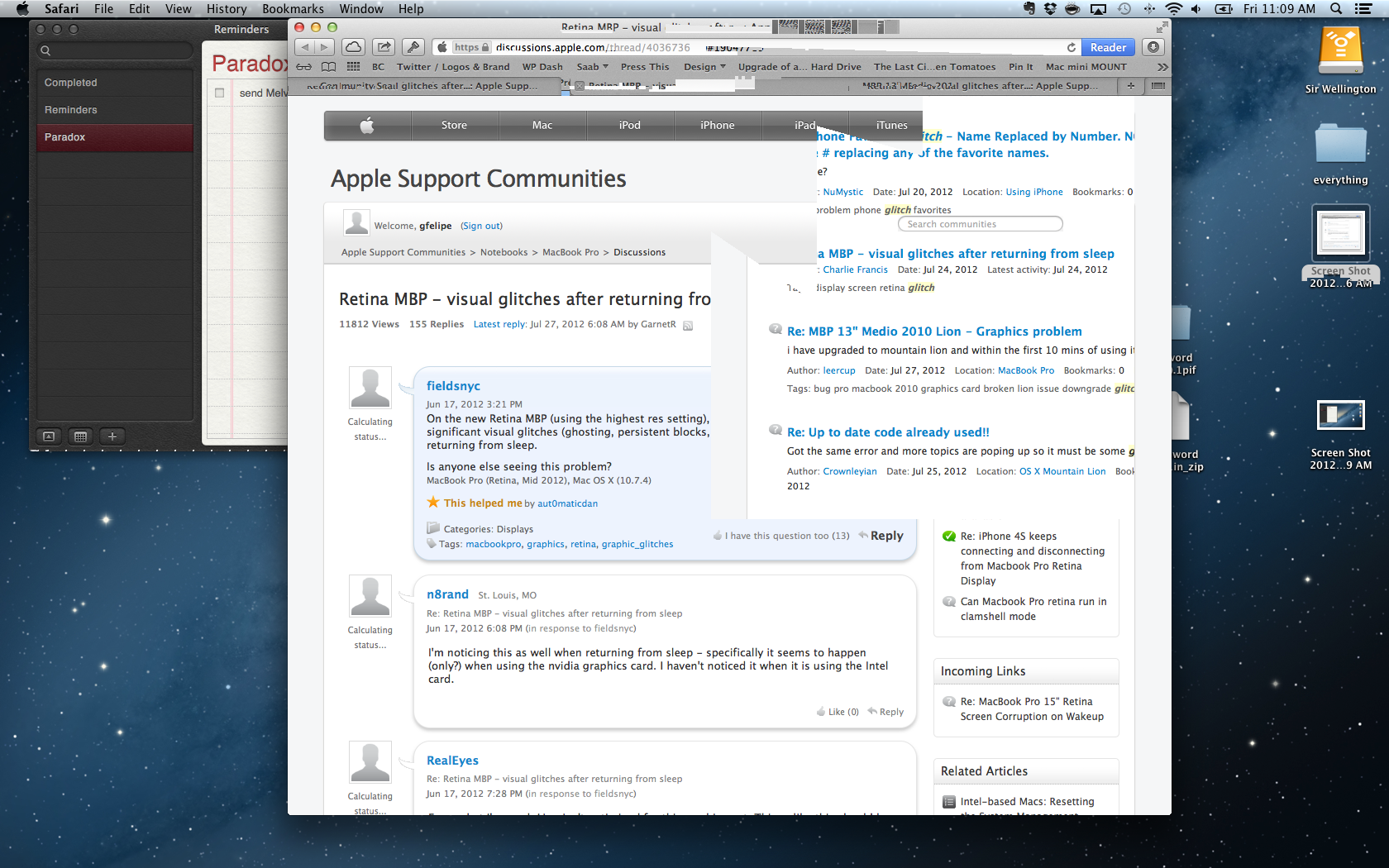Open 'Re: MBP 13" Medio 2010 Lion' result
The height and width of the screenshot is (868, 1389).
click(x=934, y=331)
